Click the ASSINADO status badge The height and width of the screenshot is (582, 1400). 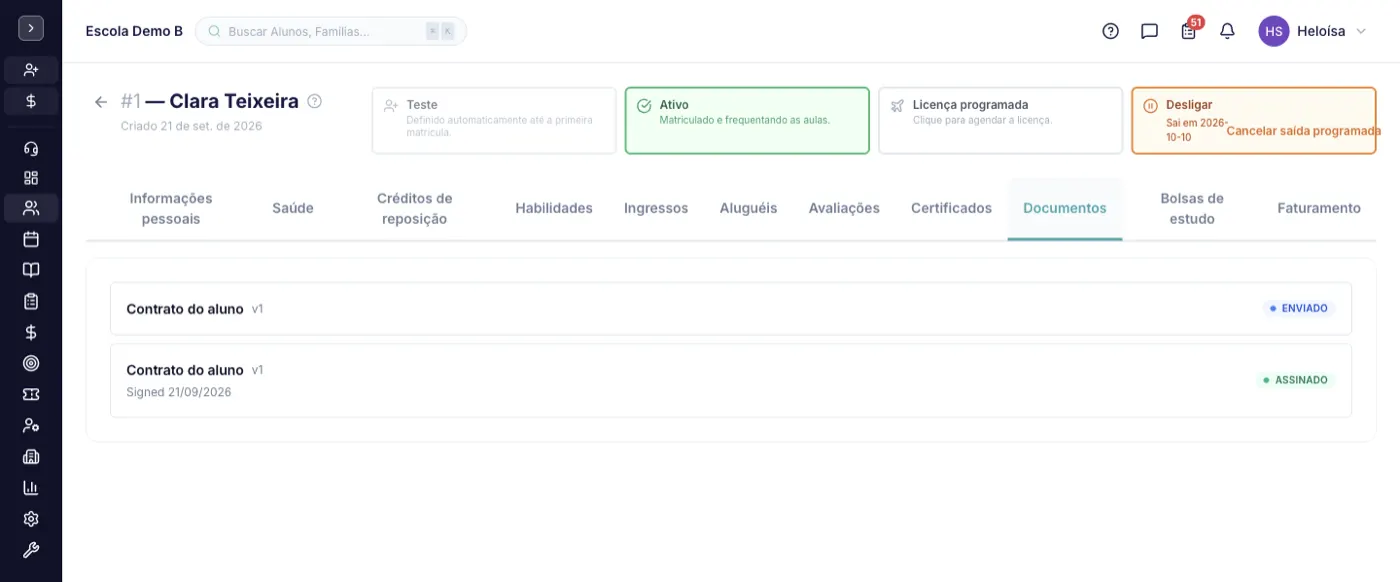point(1296,380)
